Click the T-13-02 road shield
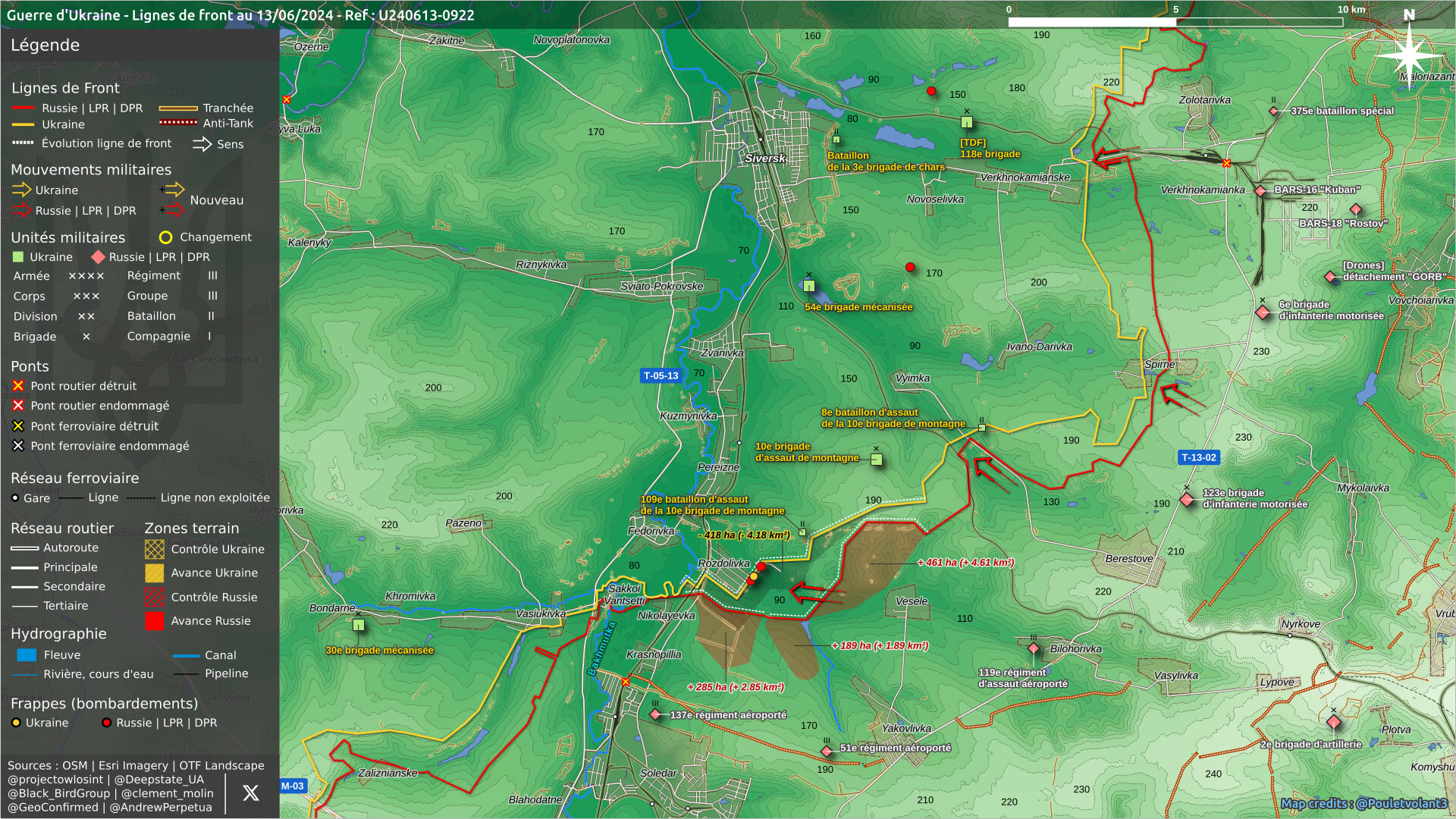Image resolution: width=1456 pixels, height=819 pixels. (1199, 457)
